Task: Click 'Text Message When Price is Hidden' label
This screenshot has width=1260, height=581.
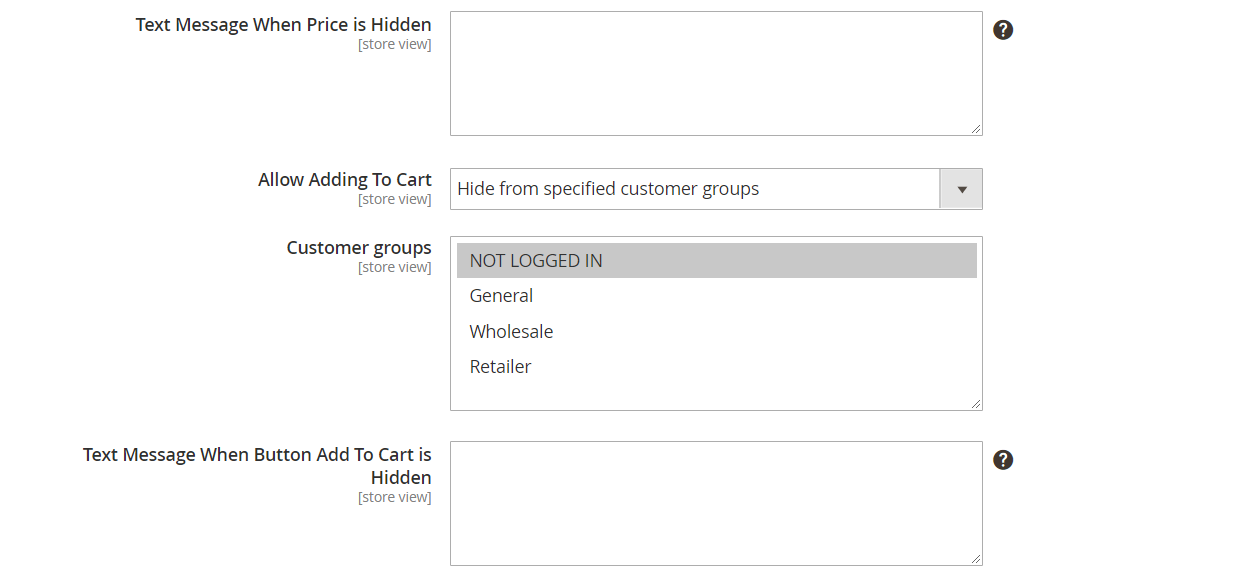Action: tap(283, 25)
